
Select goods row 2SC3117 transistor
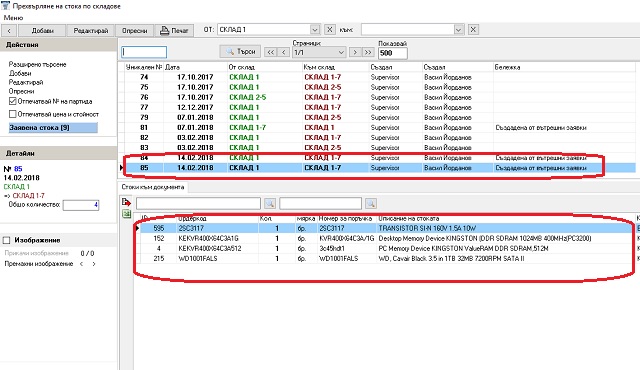tap(385, 228)
